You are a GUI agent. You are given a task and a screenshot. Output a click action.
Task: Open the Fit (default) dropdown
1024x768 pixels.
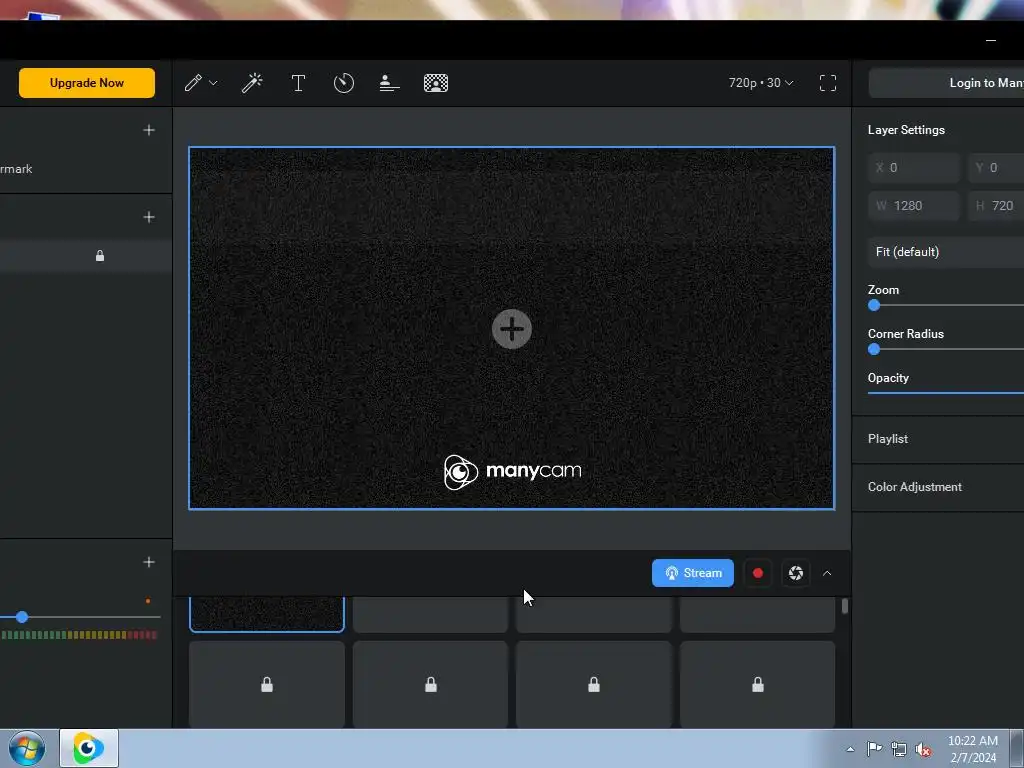coord(946,252)
